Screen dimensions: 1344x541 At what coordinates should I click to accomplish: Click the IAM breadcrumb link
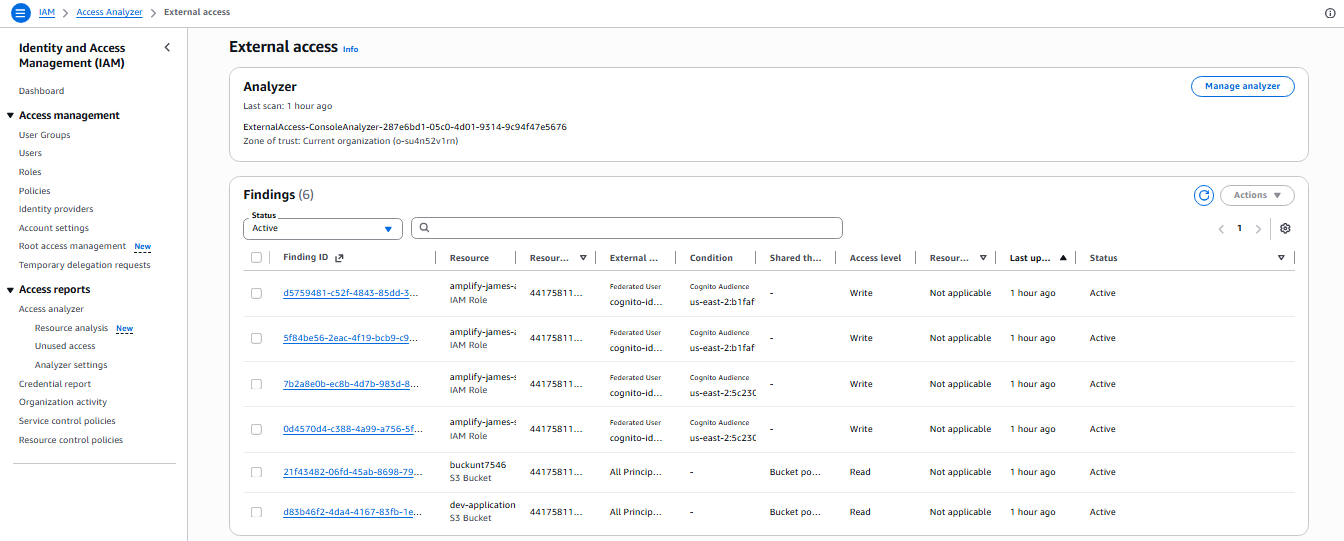pos(46,12)
